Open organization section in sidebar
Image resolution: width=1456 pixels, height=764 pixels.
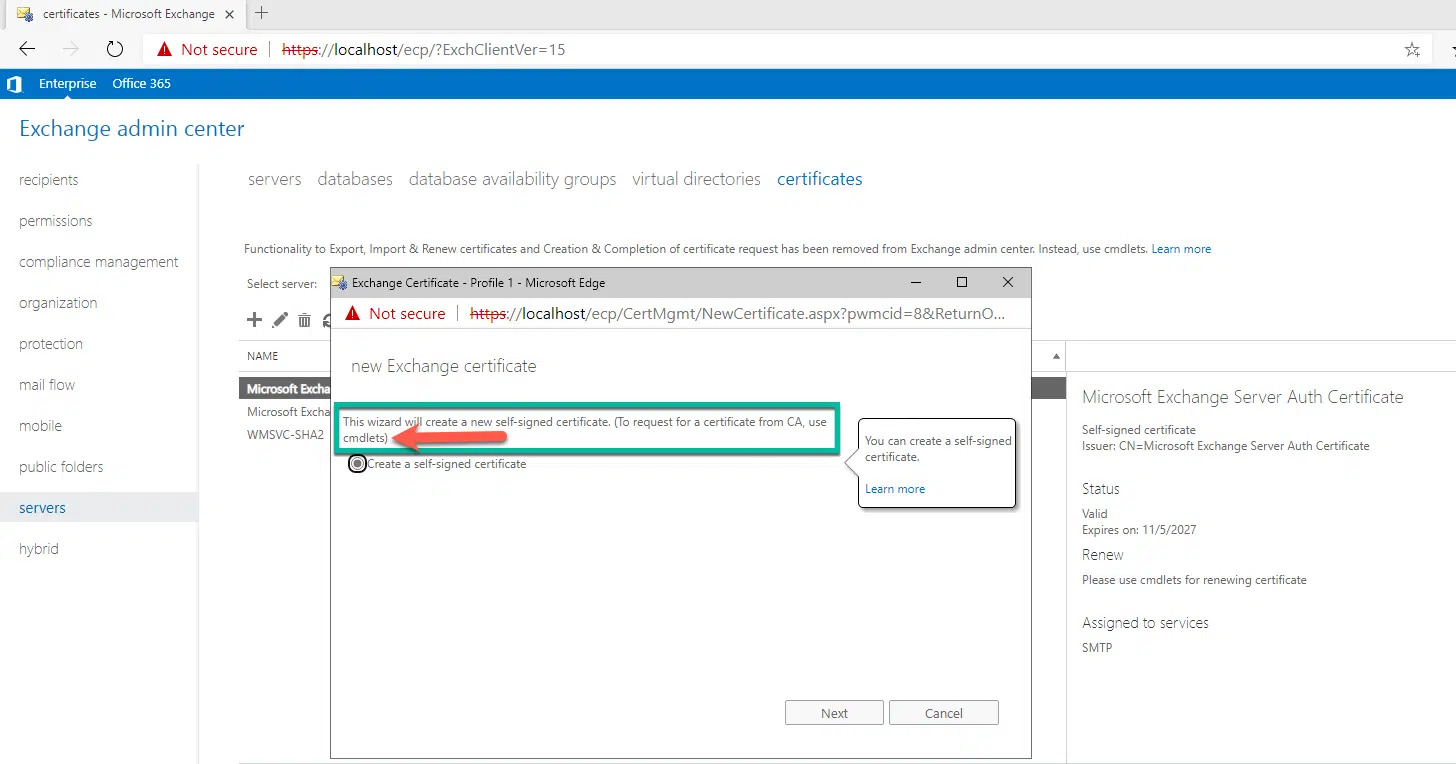pos(58,303)
